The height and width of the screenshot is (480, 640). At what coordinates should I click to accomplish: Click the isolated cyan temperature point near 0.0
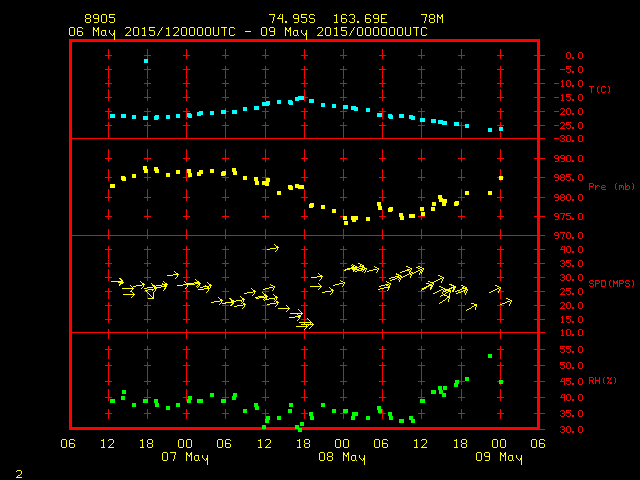(x=146, y=61)
